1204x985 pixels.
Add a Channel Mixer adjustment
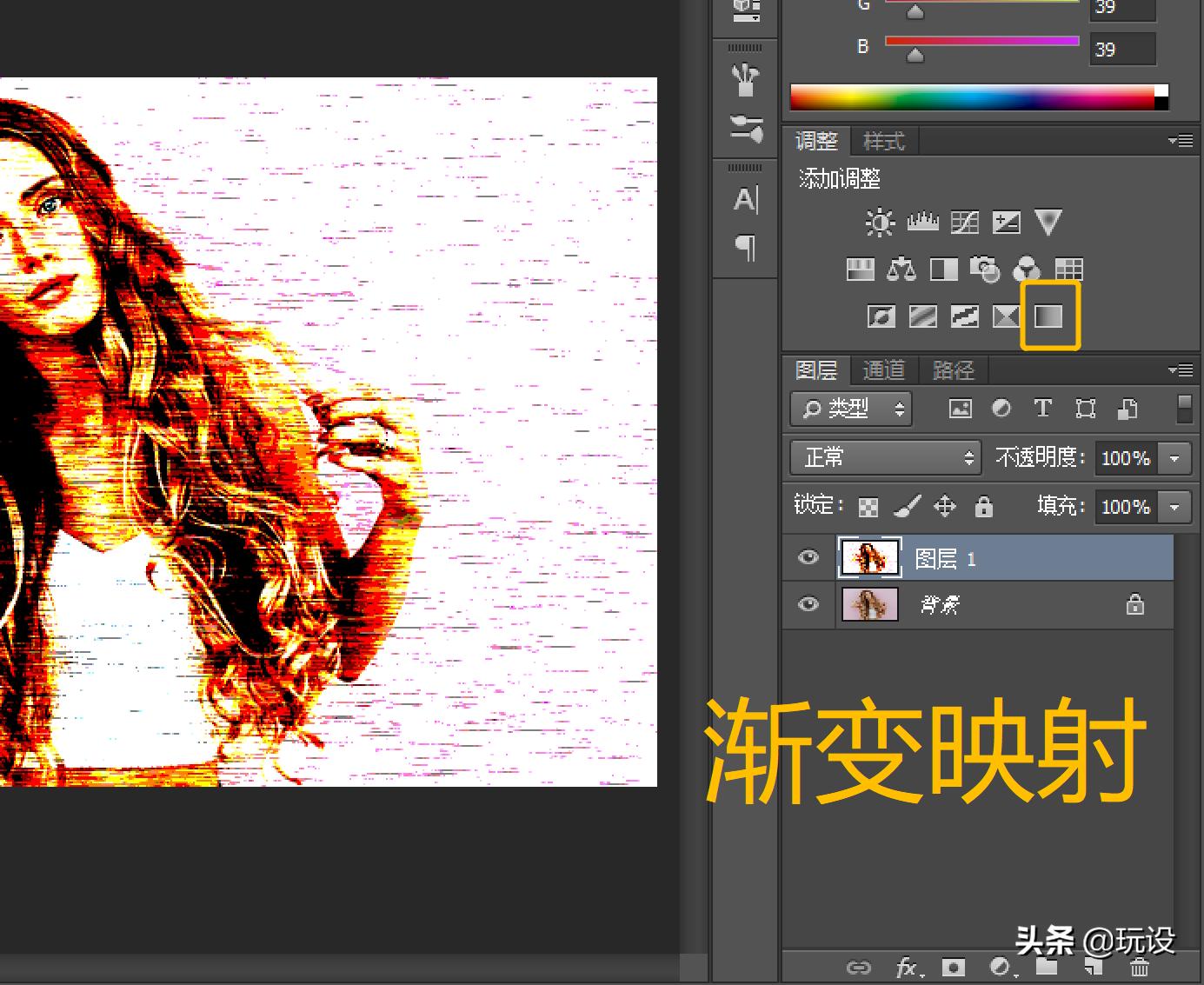pyautogui.click(x=1027, y=270)
